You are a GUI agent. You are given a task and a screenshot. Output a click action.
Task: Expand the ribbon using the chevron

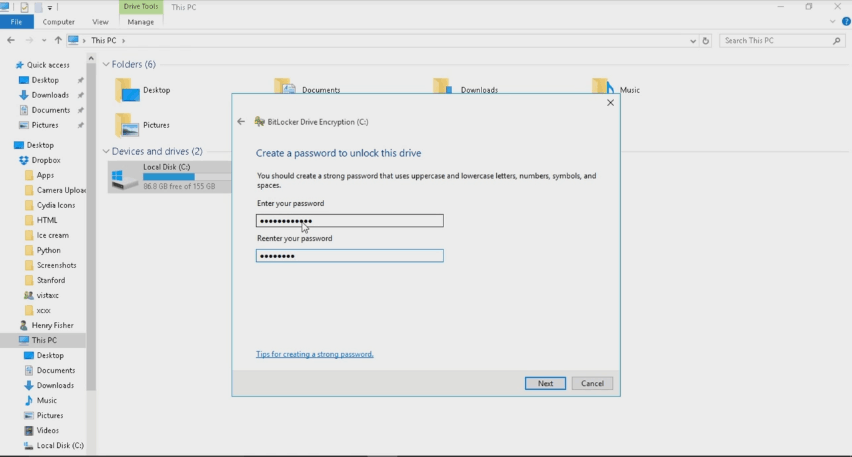click(x=832, y=22)
